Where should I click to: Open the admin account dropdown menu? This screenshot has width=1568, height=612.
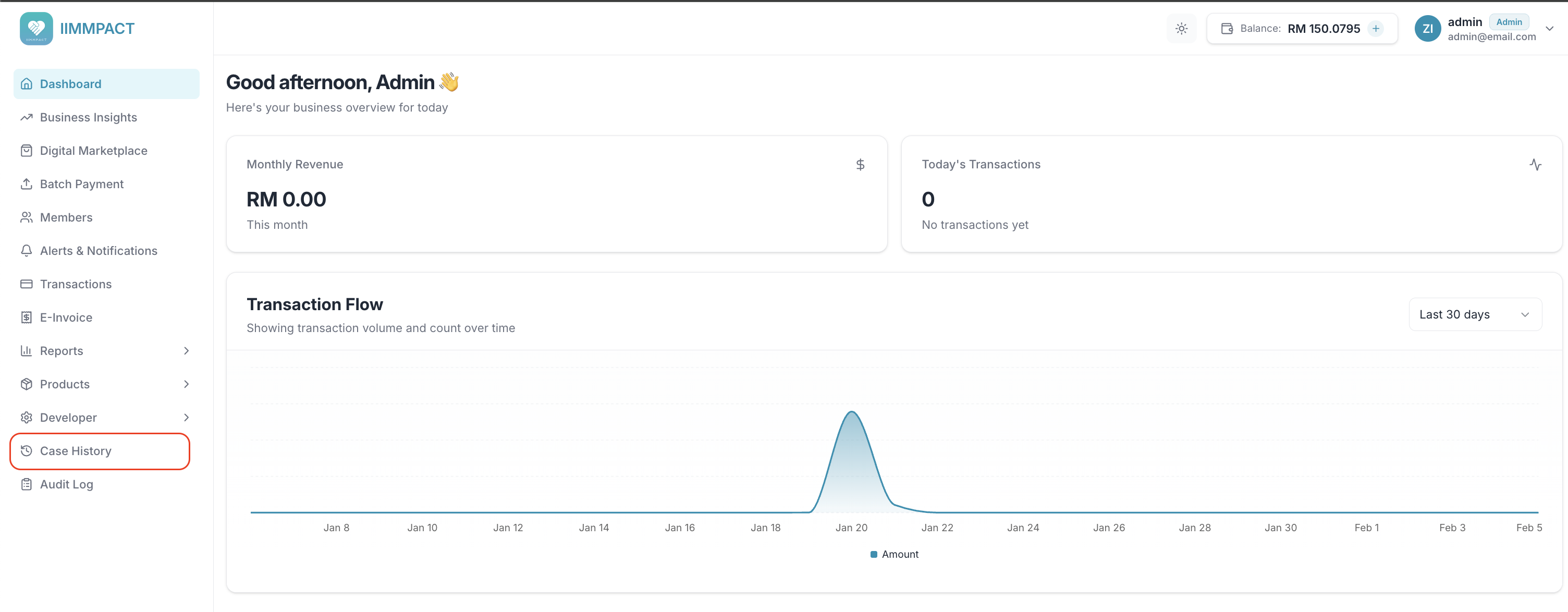[x=1549, y=28]
